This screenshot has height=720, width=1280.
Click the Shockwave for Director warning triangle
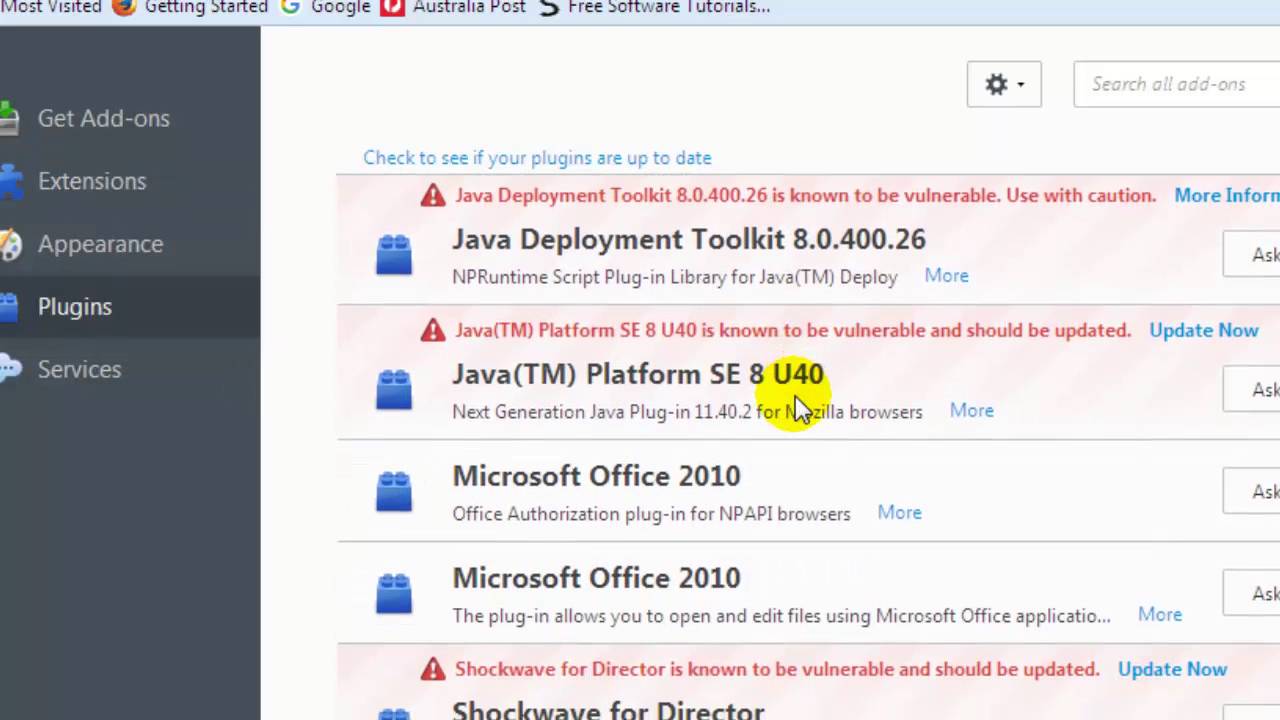433,669
